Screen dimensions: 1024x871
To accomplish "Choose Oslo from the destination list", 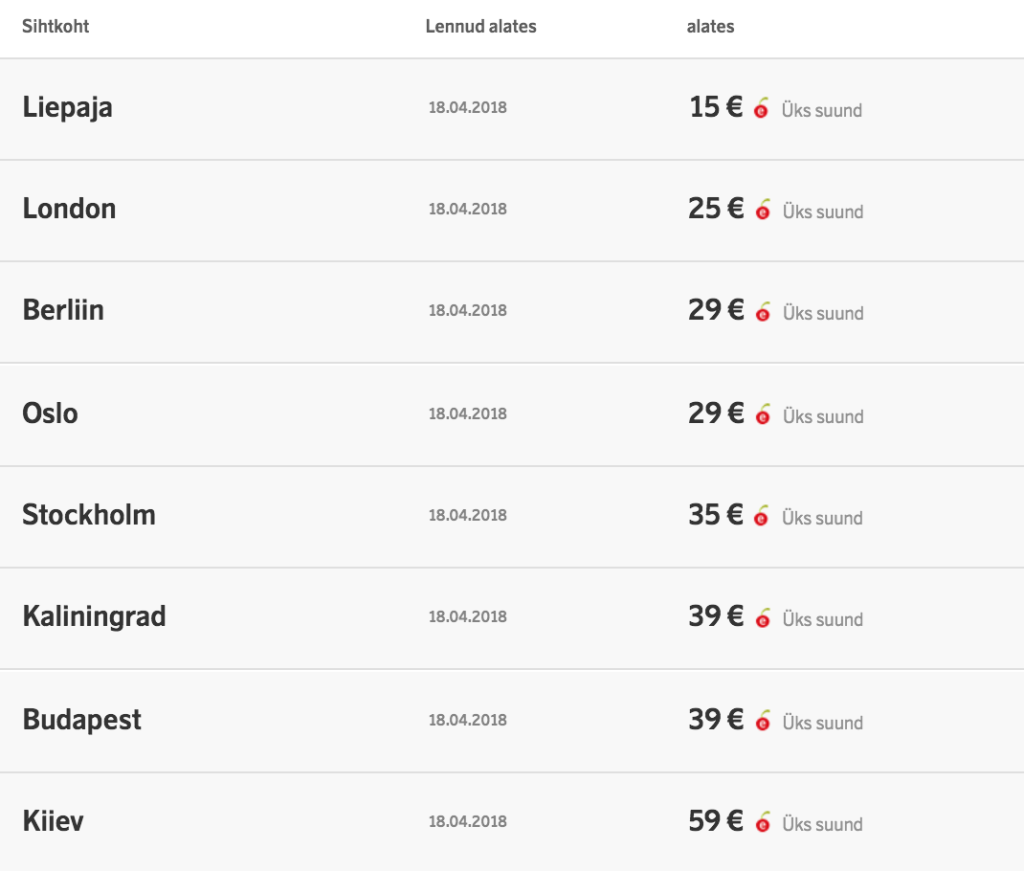I will 50,413.
